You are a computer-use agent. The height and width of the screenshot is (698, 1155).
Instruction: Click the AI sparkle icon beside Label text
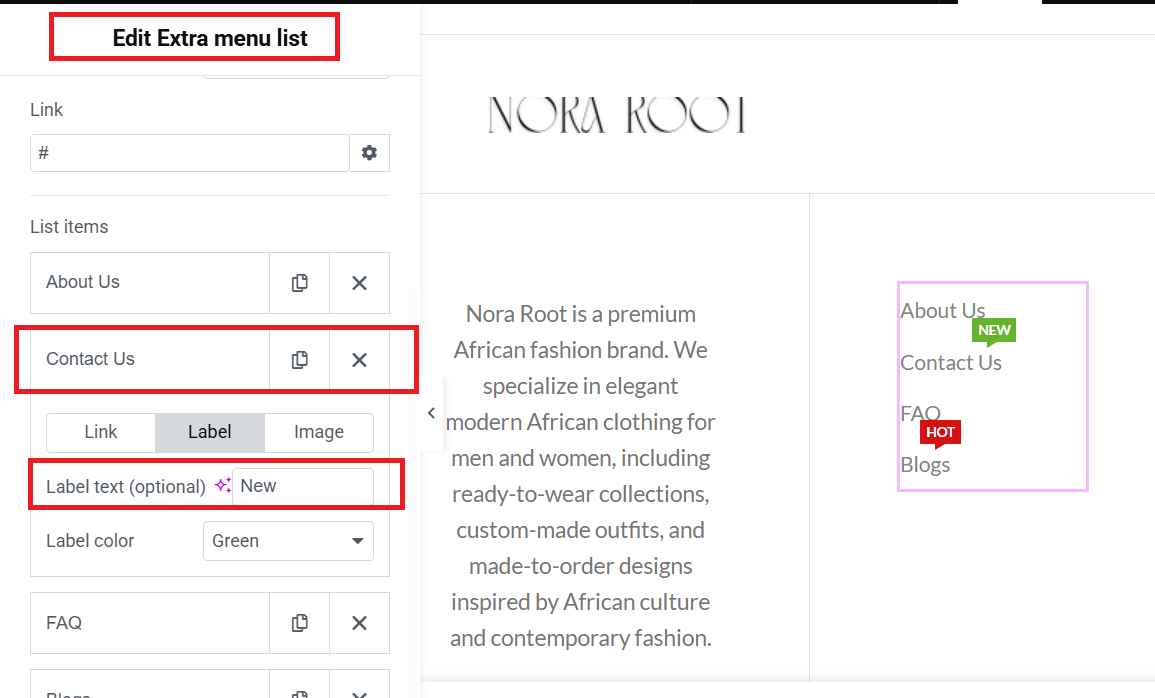click(222, 485)
